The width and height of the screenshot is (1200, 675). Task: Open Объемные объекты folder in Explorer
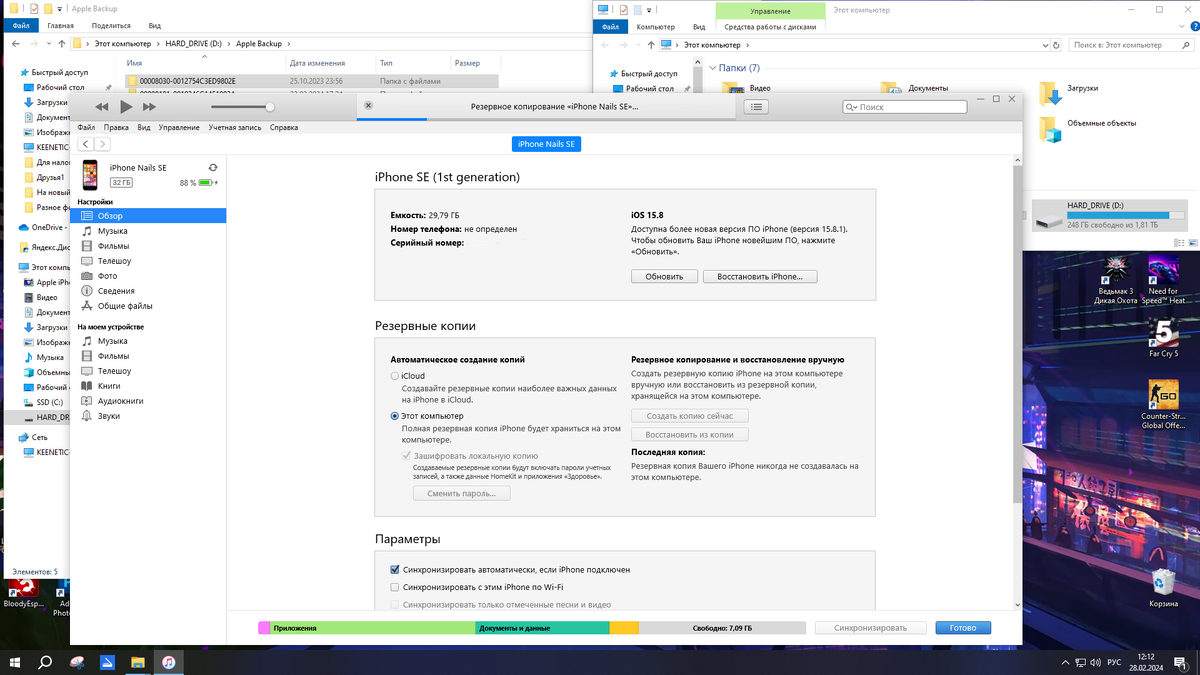[1087, 127]
